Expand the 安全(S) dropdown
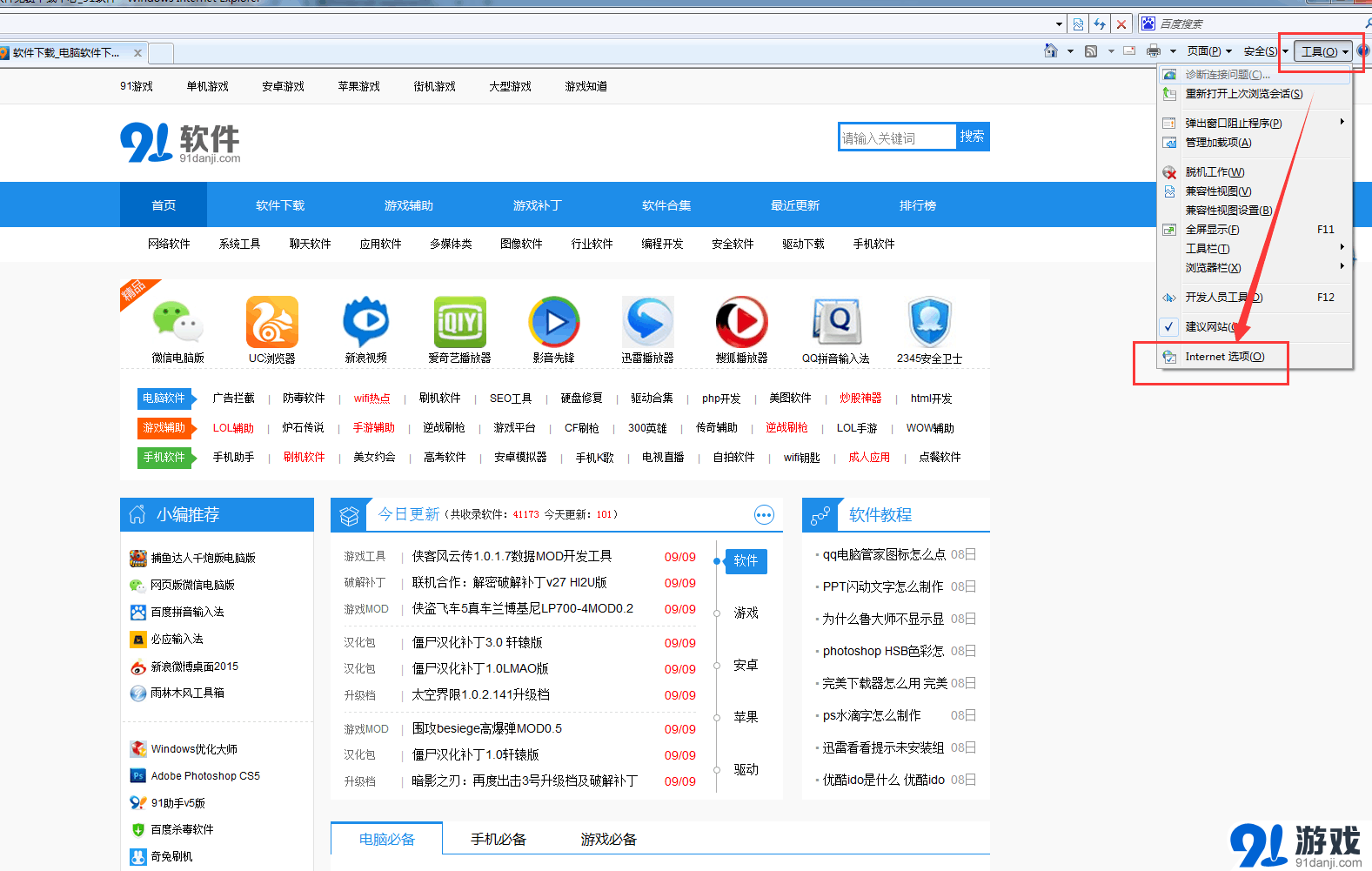This screenshot has height=871, width=1372. pos(1266,51)
